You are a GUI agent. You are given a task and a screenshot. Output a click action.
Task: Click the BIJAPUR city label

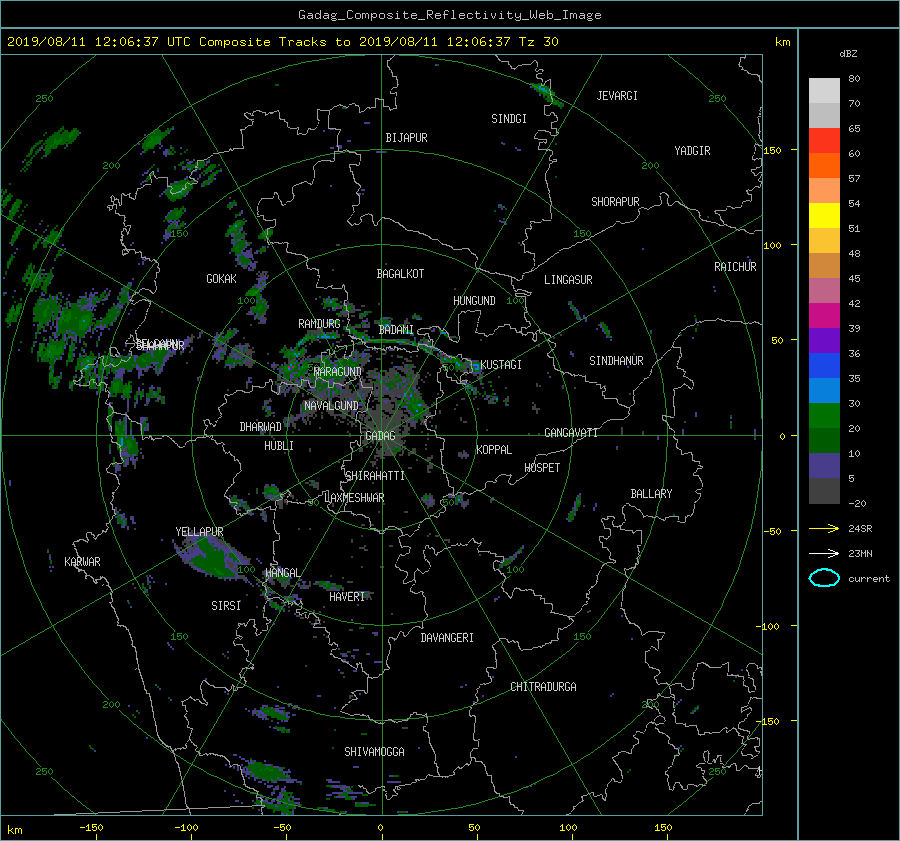pyautogui.click(x=406, y=138)
